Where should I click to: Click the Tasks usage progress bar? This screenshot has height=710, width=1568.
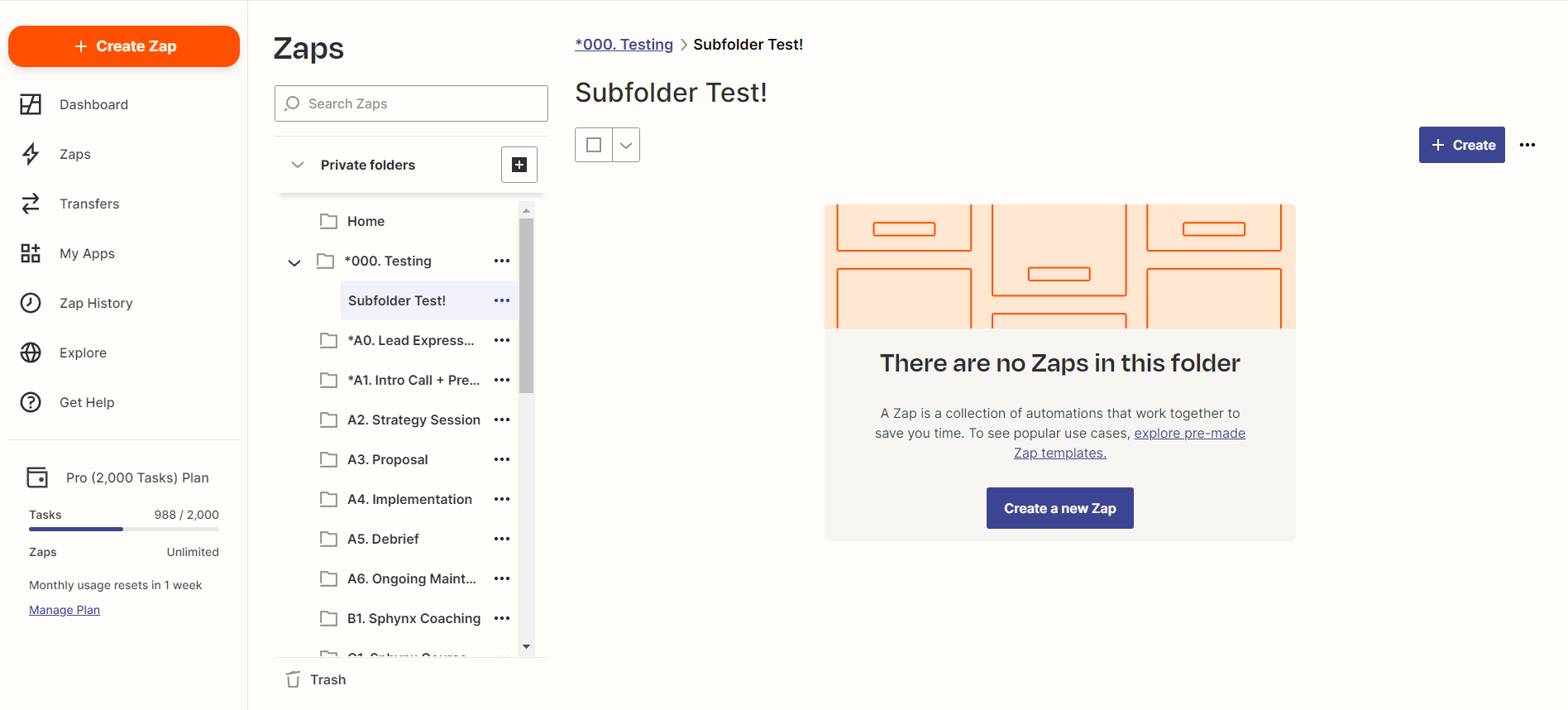tap(124, 529)
